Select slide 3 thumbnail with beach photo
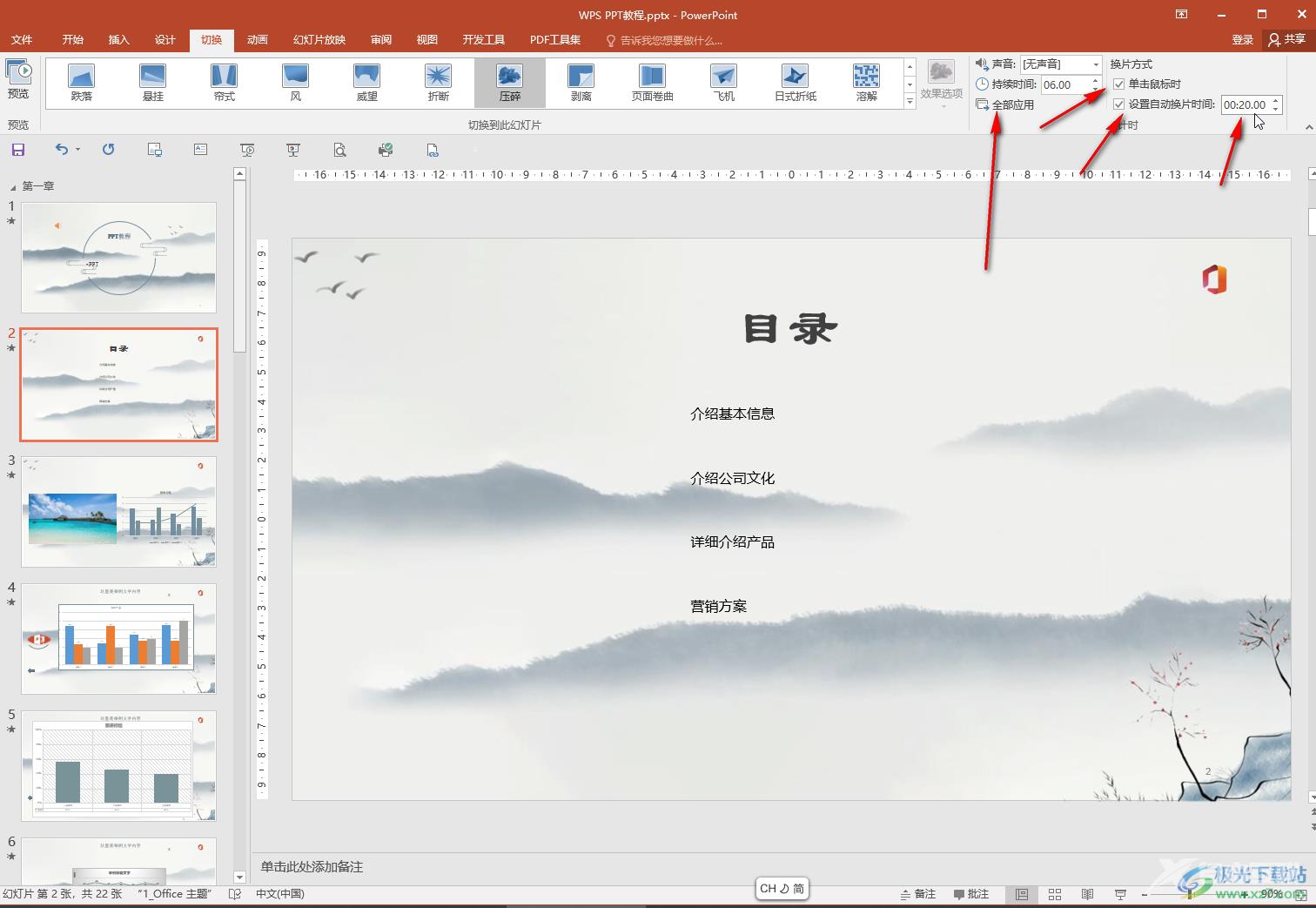This screenshot has height=908, width=1316. click(x=118, y=512)
